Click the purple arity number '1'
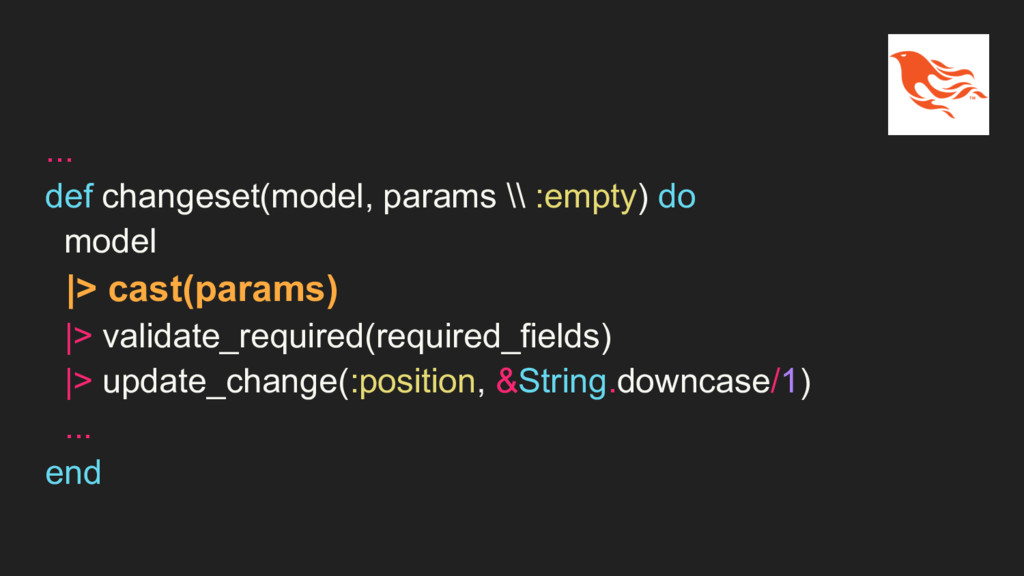Screen dimensions: 1024x576 click(x=789, y=381)
